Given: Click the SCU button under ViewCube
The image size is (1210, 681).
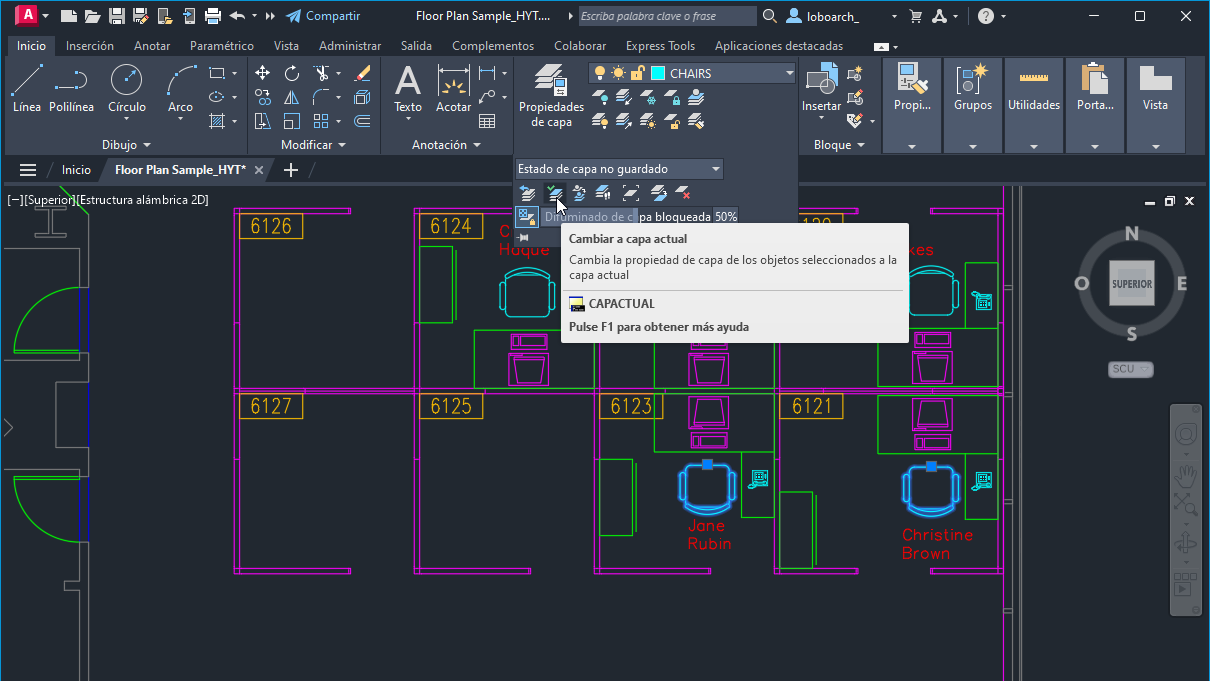Looking at the screenshot, I should 1130,369.
